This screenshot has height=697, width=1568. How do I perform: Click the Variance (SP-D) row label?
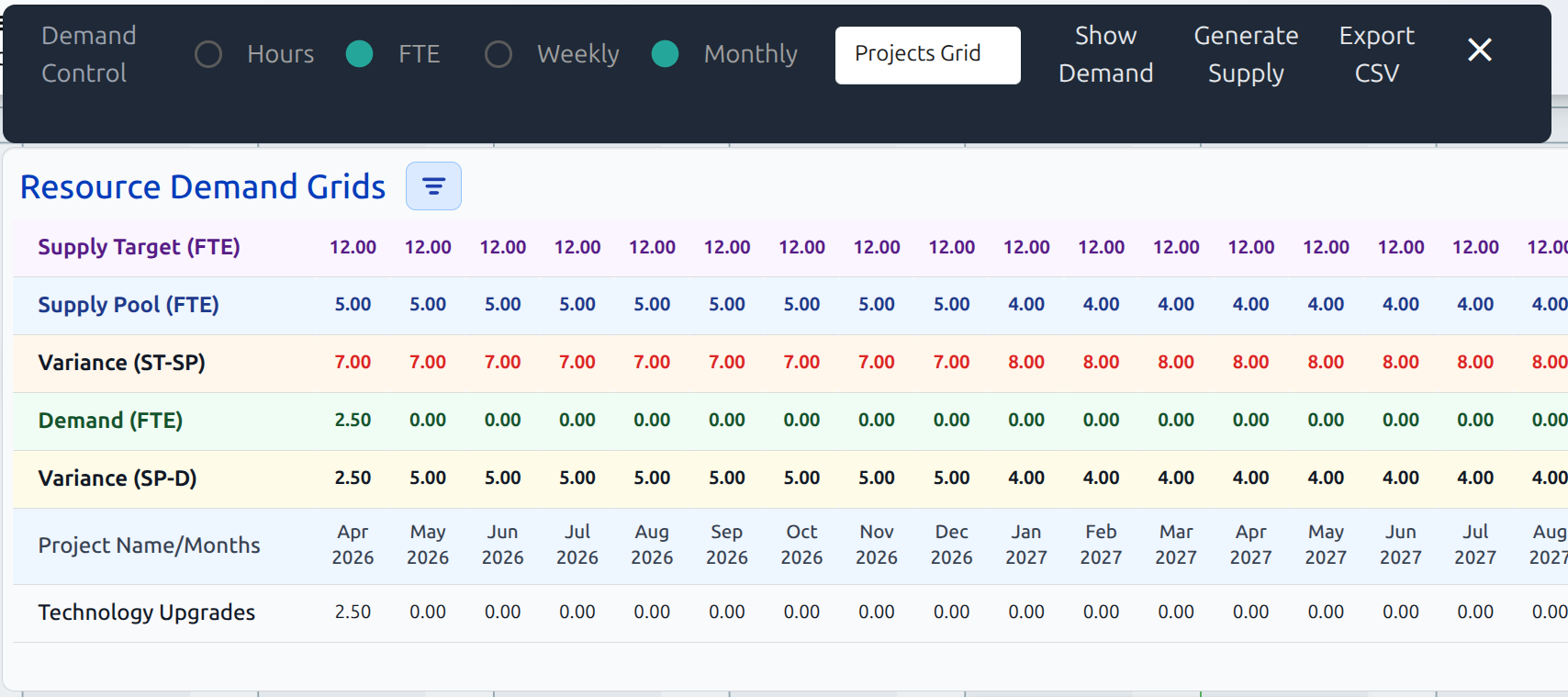(x=118, y=478)
